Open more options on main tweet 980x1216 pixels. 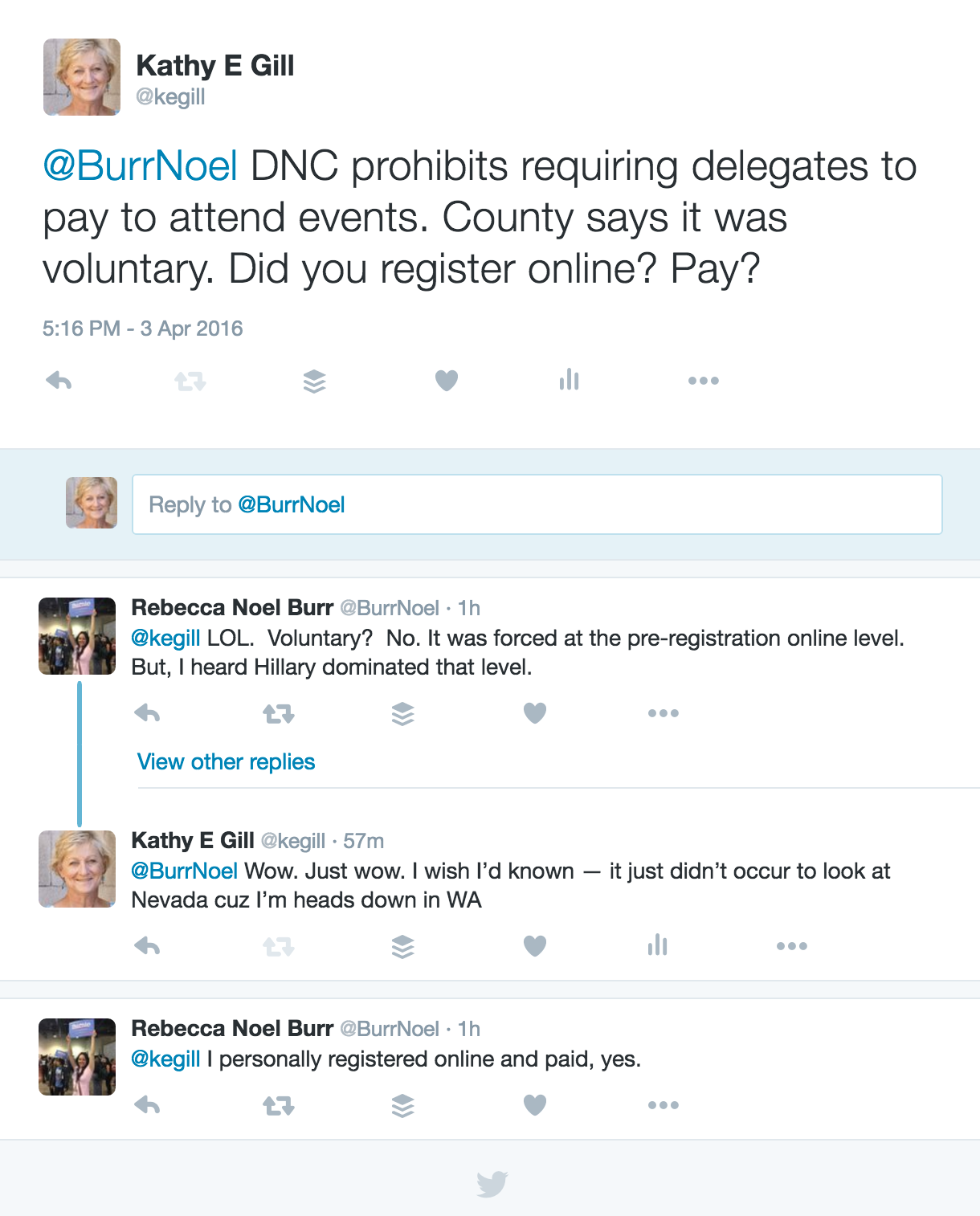tap(703, 381)
